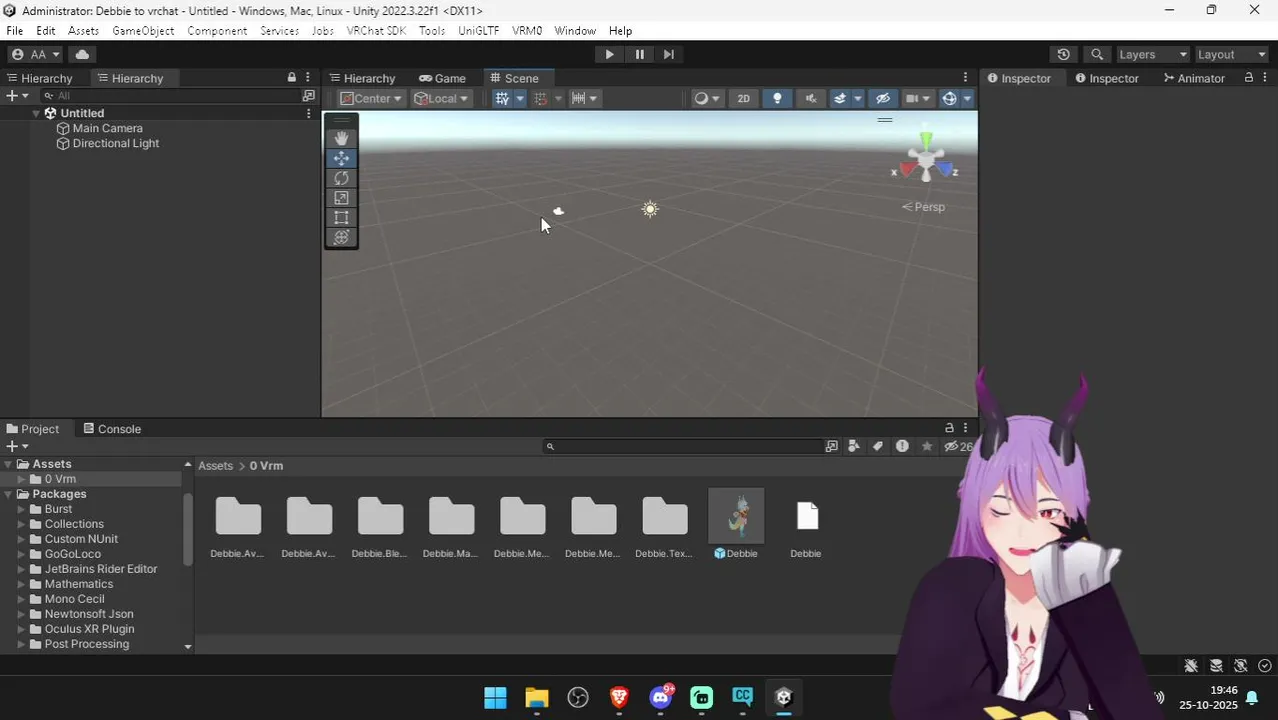Open the Hierarchy create plus dropdown

pos(17,96)
